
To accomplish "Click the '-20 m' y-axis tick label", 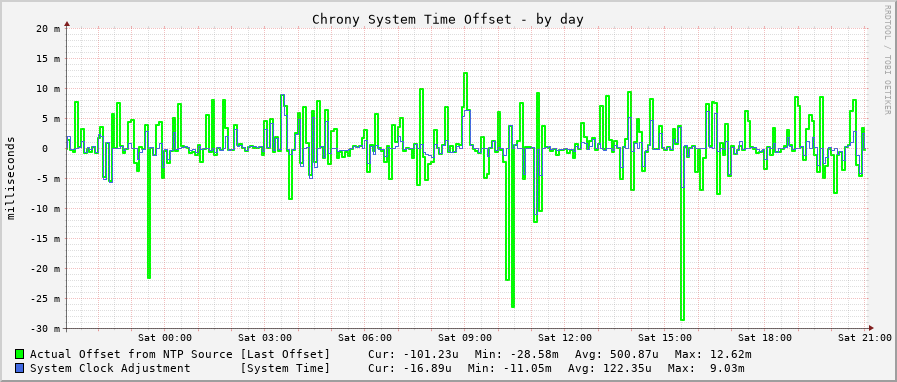I will (x=45, y=269).
